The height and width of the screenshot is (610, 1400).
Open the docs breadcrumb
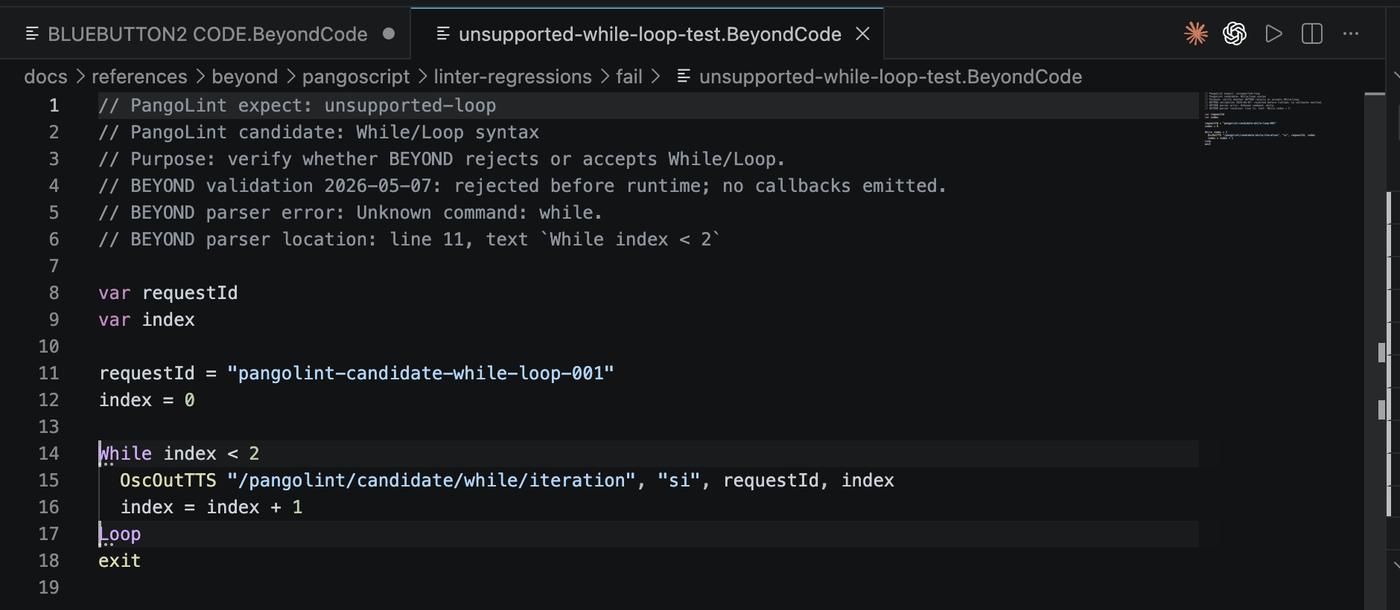tap(46, 77)
